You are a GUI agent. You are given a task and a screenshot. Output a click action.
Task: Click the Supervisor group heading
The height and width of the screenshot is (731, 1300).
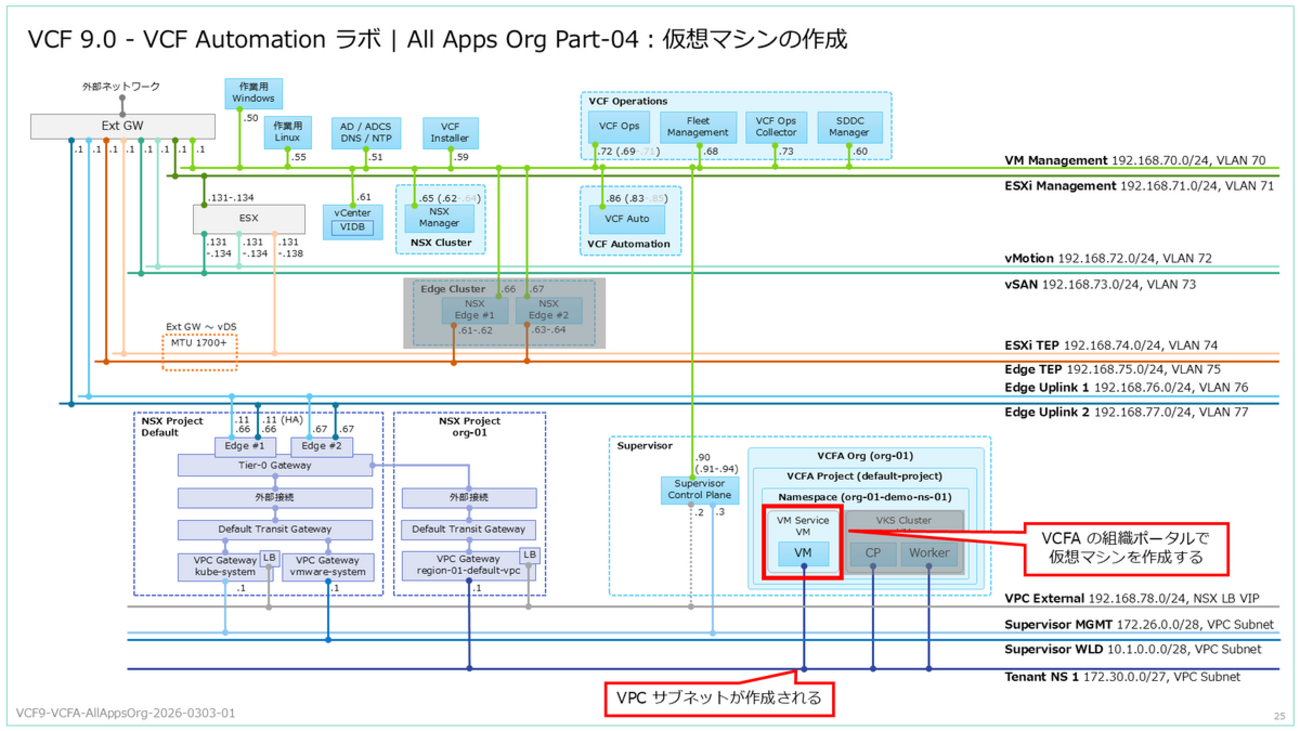click(646, 446)
